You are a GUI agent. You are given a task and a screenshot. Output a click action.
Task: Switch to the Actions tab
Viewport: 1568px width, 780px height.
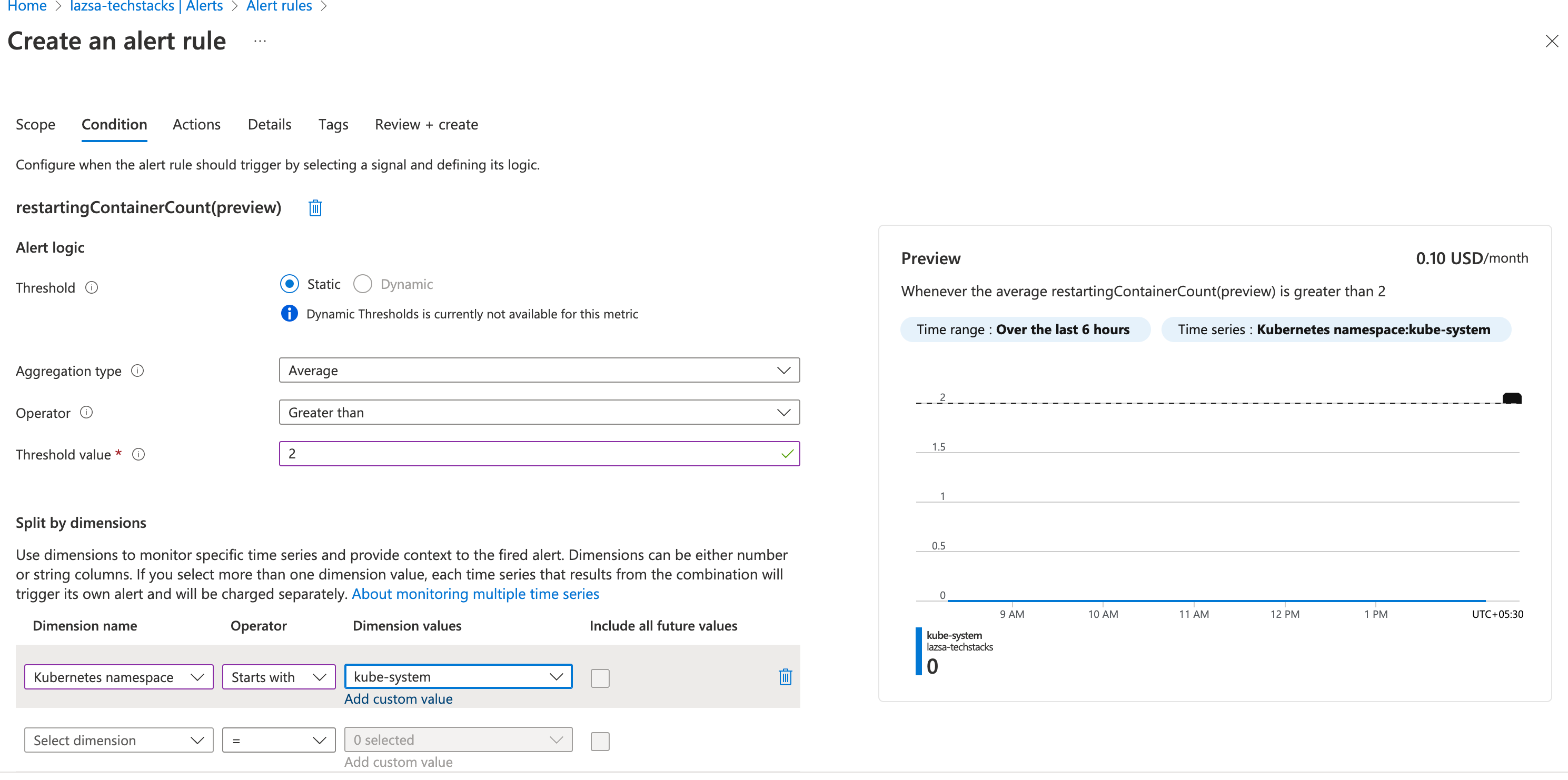tap(196, 124)
